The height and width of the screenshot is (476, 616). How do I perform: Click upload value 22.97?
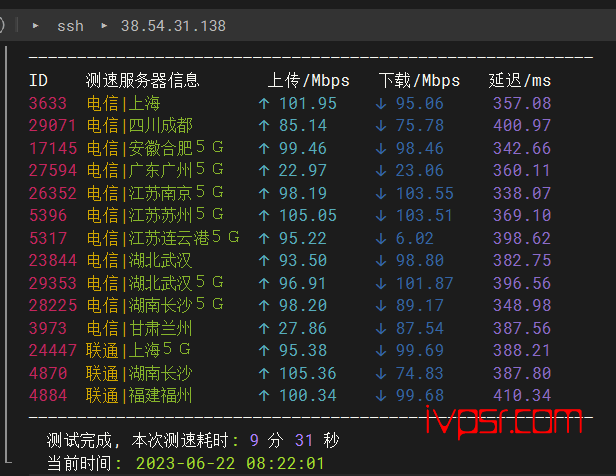303,170
